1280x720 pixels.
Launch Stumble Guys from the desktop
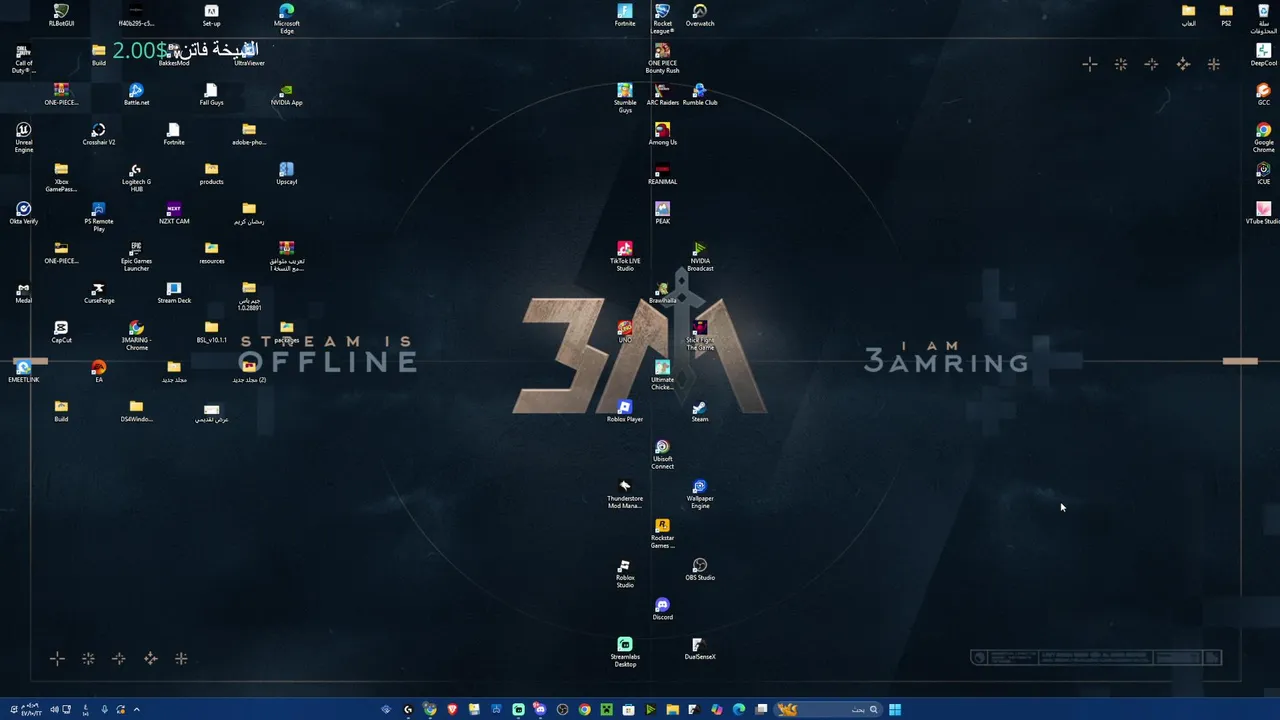tap(625, 98)
